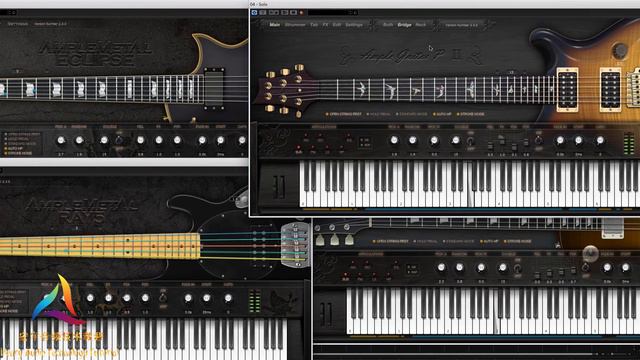Open the preset name field in Solo window header
Image resolution: width=640 pixels, height=360 pixels.
pyautogui.click(x=332, y=13)
